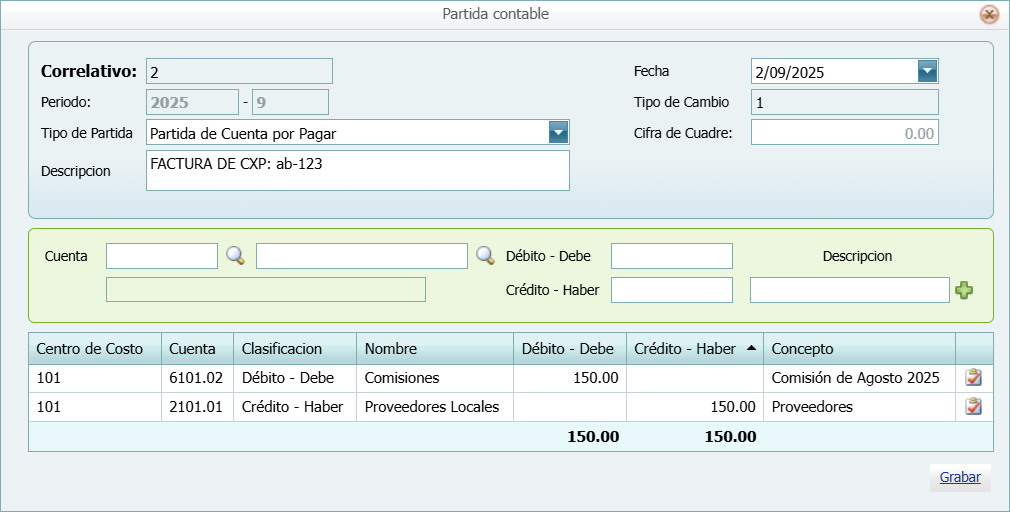Click the Cuenta code input field

click(162, 256)
